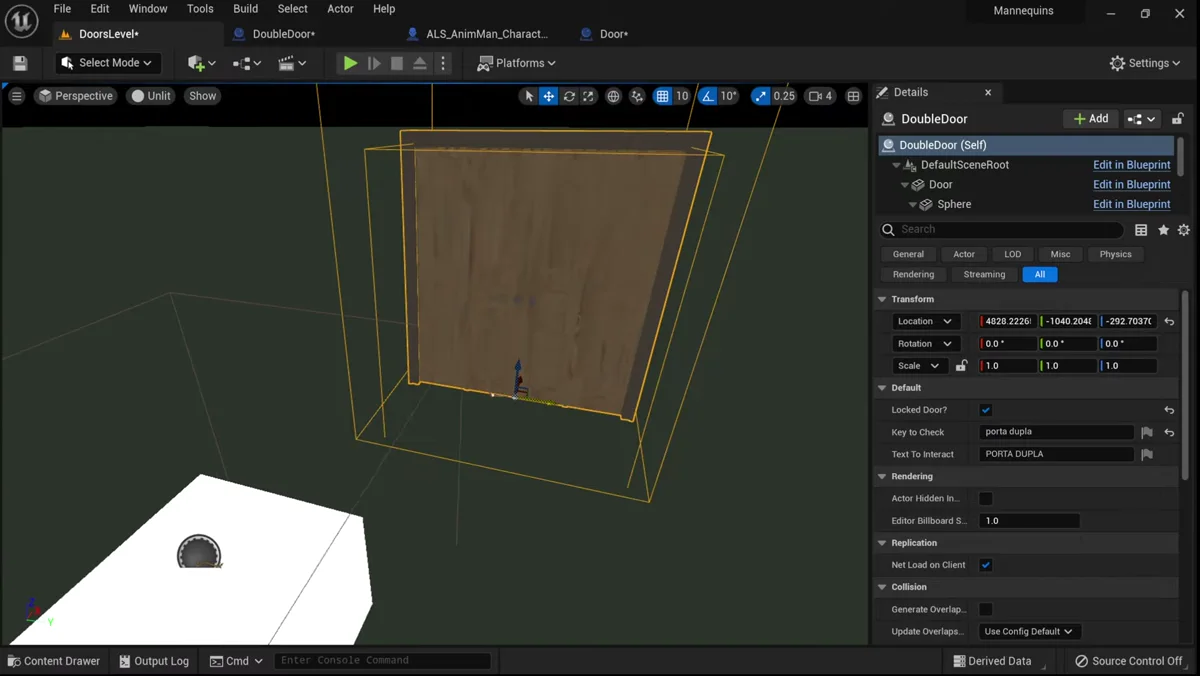Image resolution: width=1200 pixels, height=676 pixels.
Task: Reset Location to default arrow
Action: tap(1169, 321)
